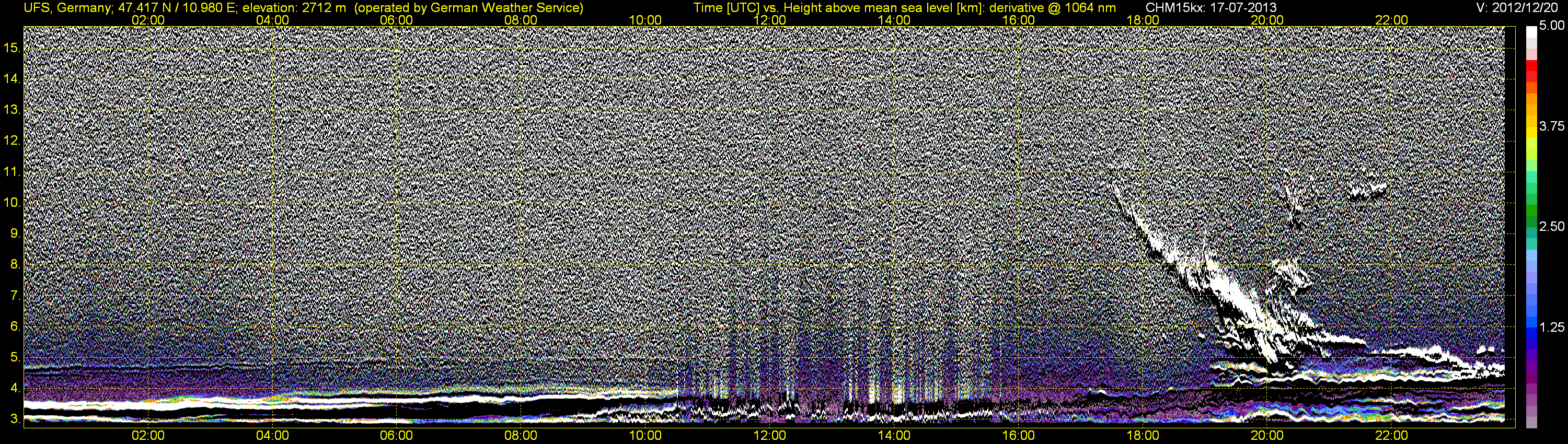
Task: Click top time axis label 06:00
Action: pyautogui.click(x=396, y=20)
